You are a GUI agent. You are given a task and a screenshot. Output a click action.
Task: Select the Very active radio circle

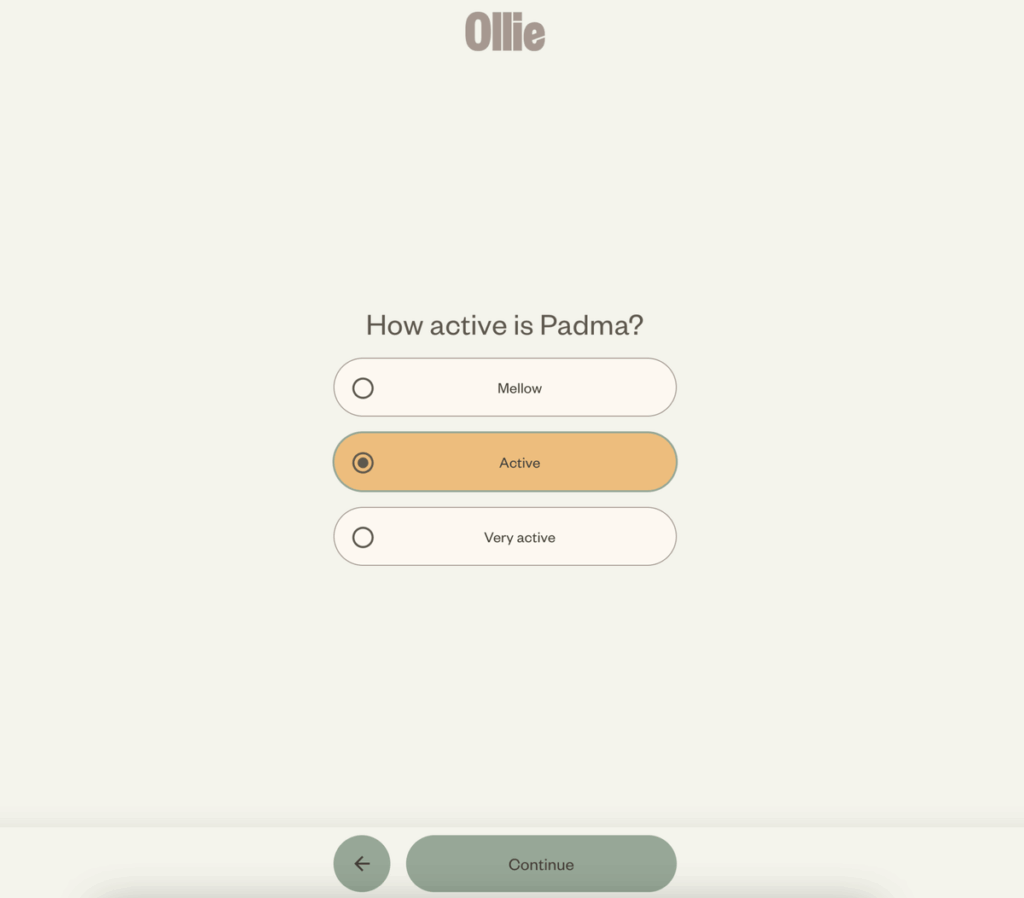[363, 537]
